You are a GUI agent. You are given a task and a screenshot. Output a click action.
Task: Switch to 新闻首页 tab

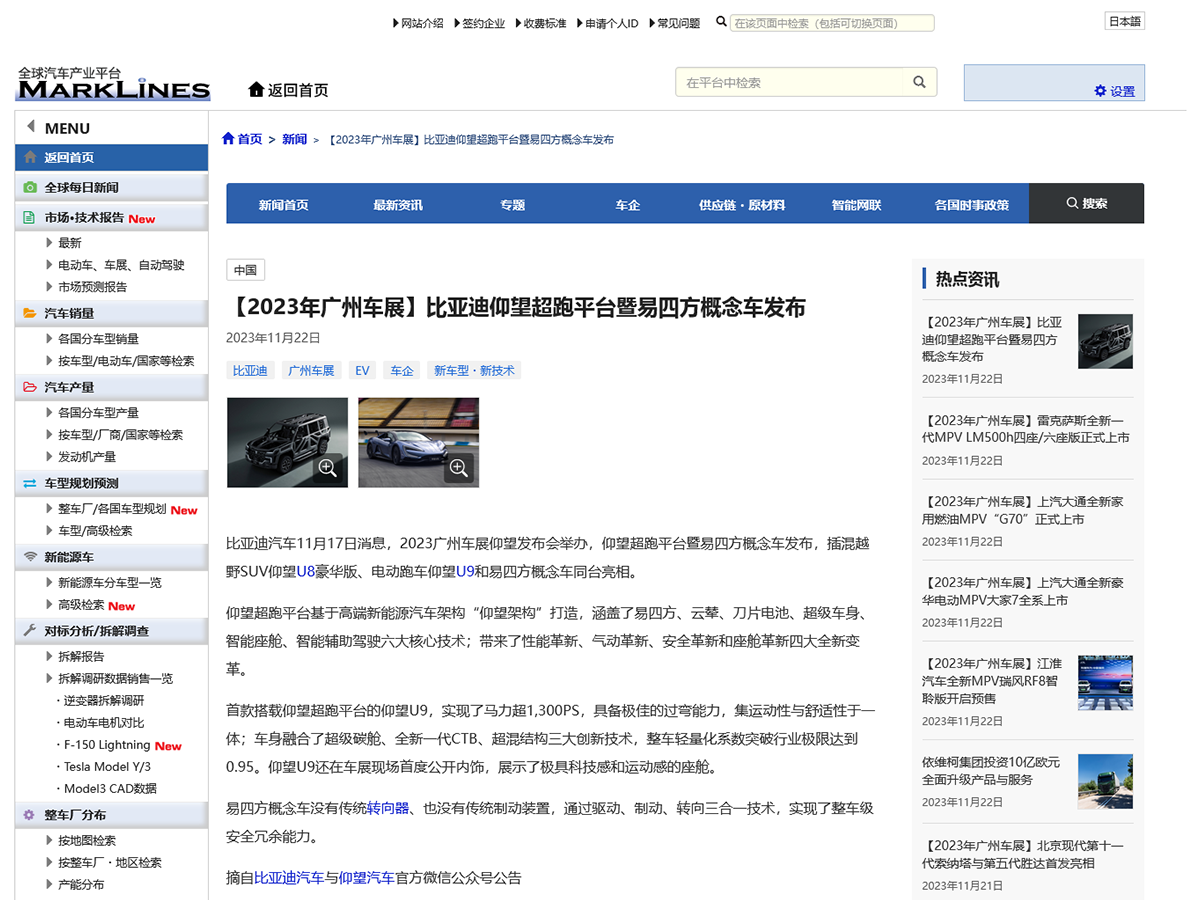[284, 204]
